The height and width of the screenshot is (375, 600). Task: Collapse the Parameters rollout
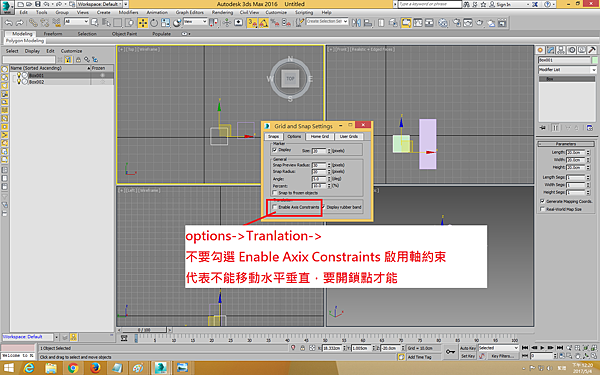point(566,144)
